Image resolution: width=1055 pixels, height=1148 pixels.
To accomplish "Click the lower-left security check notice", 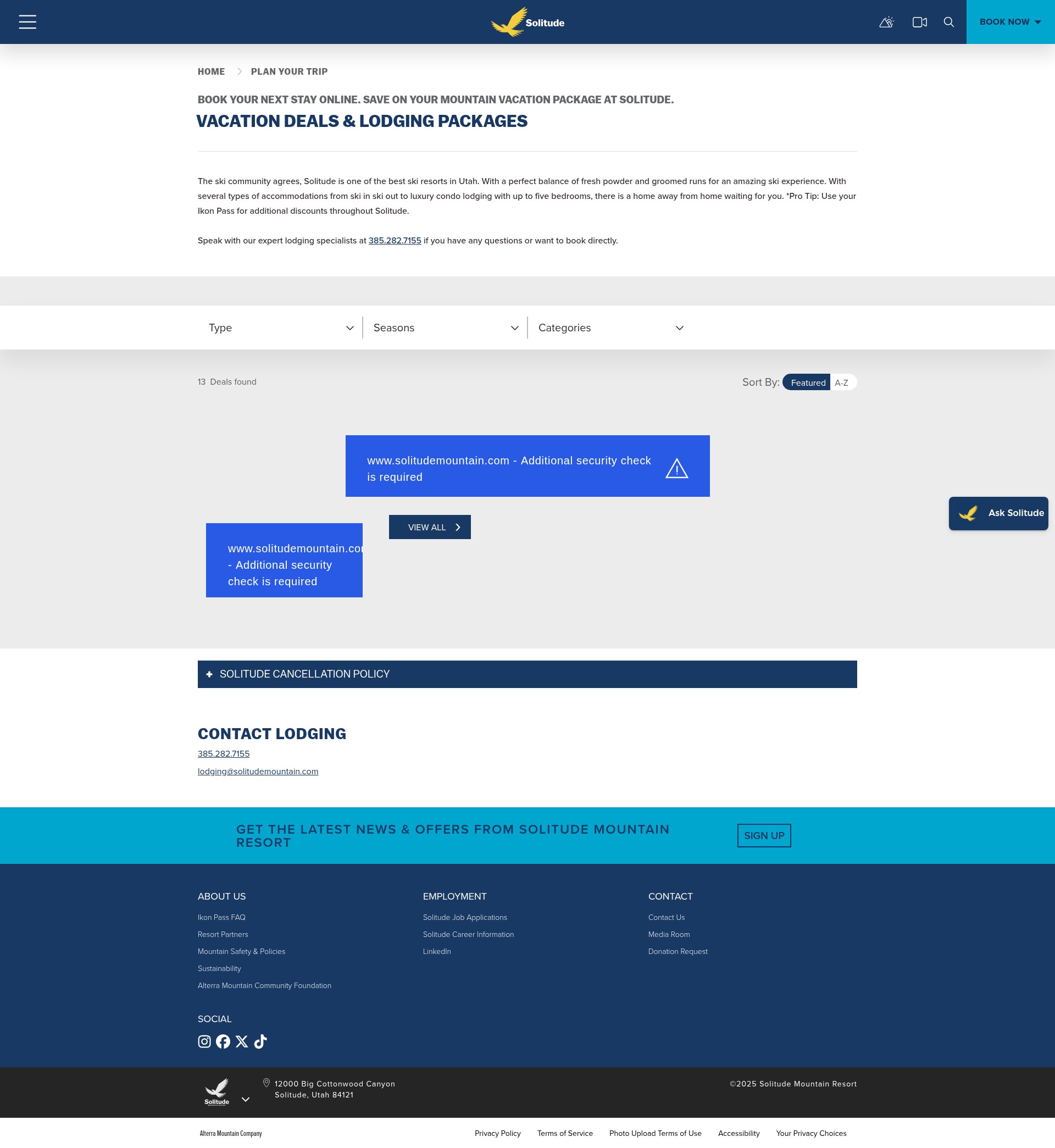I will (x=284, y=561).
